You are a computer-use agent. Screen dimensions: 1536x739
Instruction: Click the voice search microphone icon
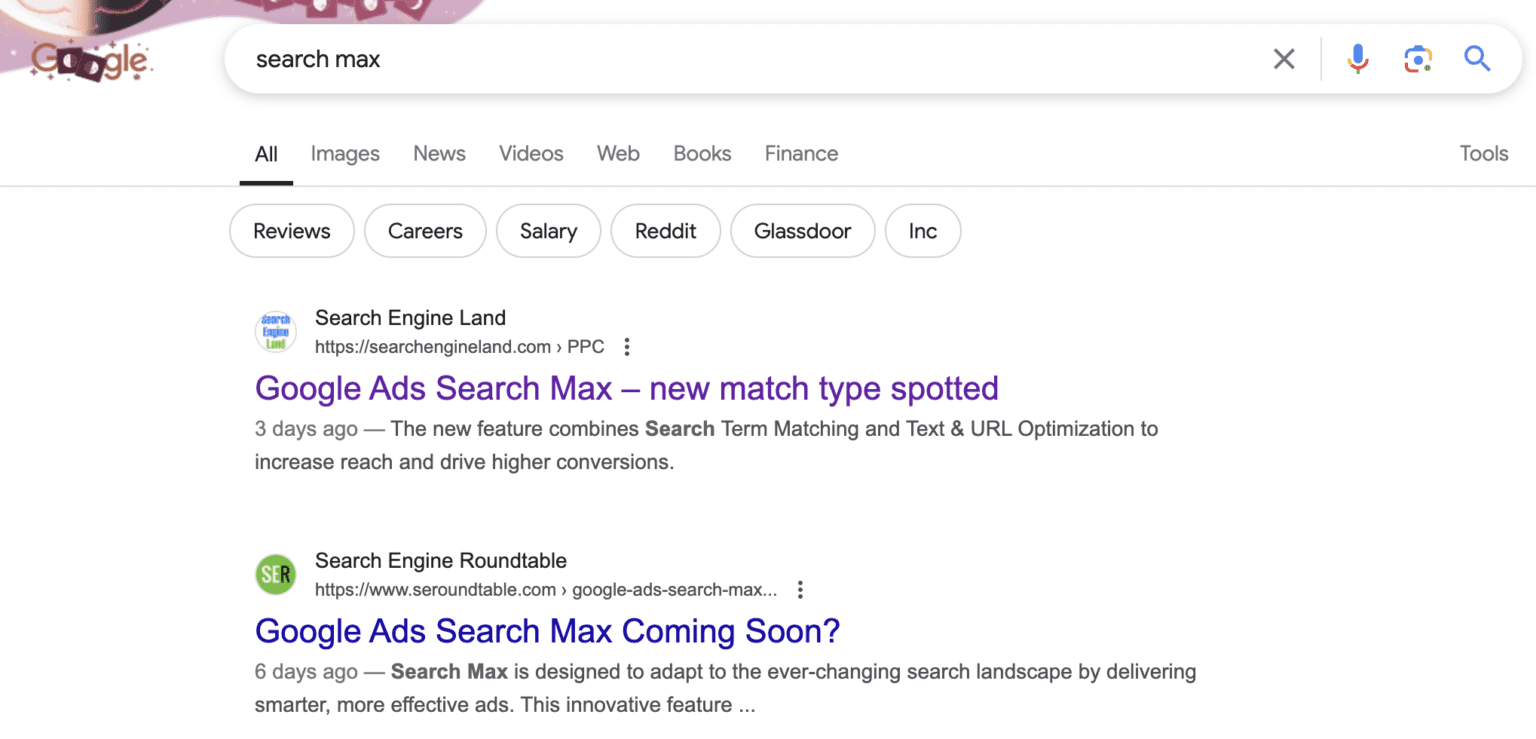click(1357, 59)
